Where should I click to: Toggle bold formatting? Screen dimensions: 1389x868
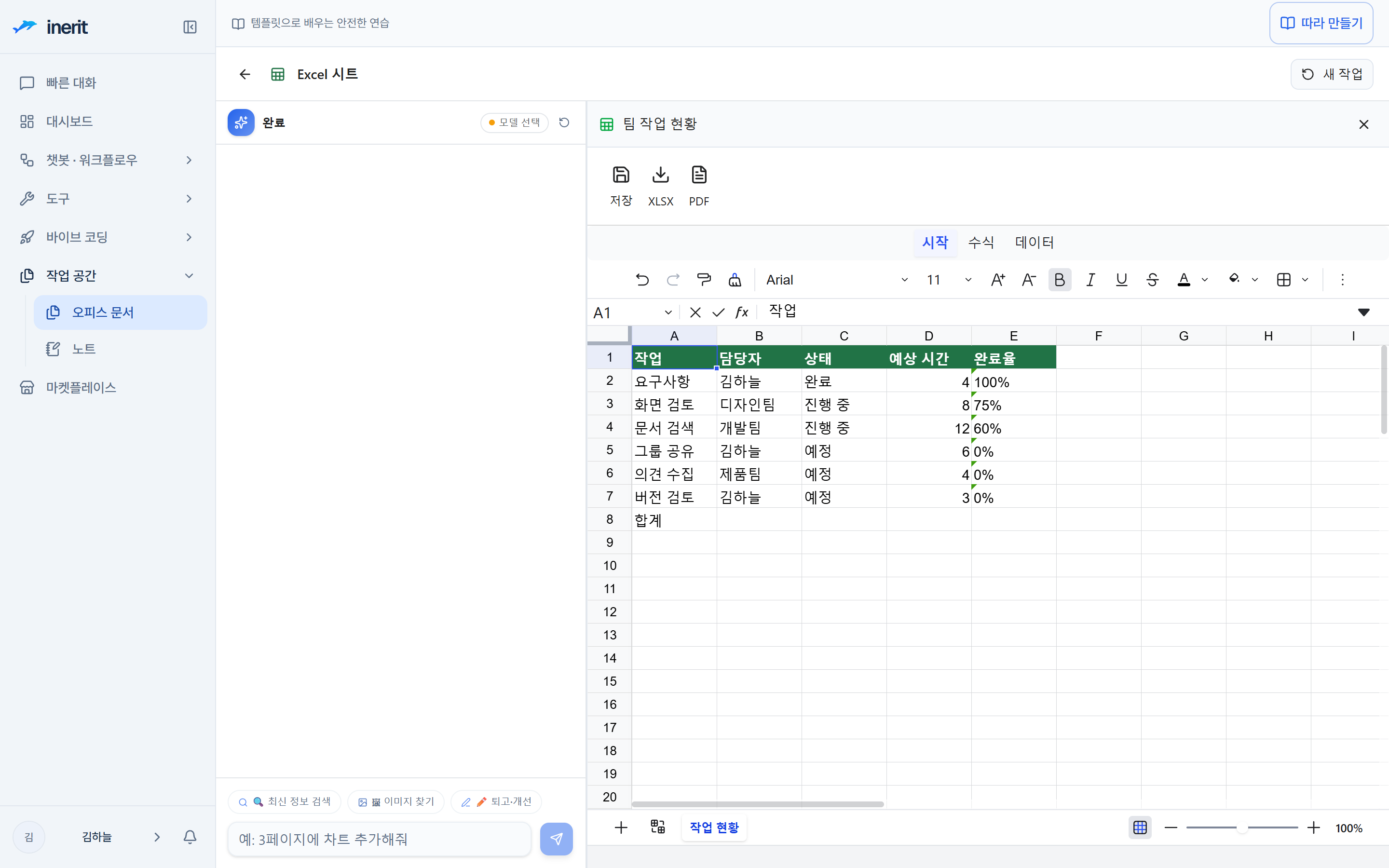(1060, 280)
